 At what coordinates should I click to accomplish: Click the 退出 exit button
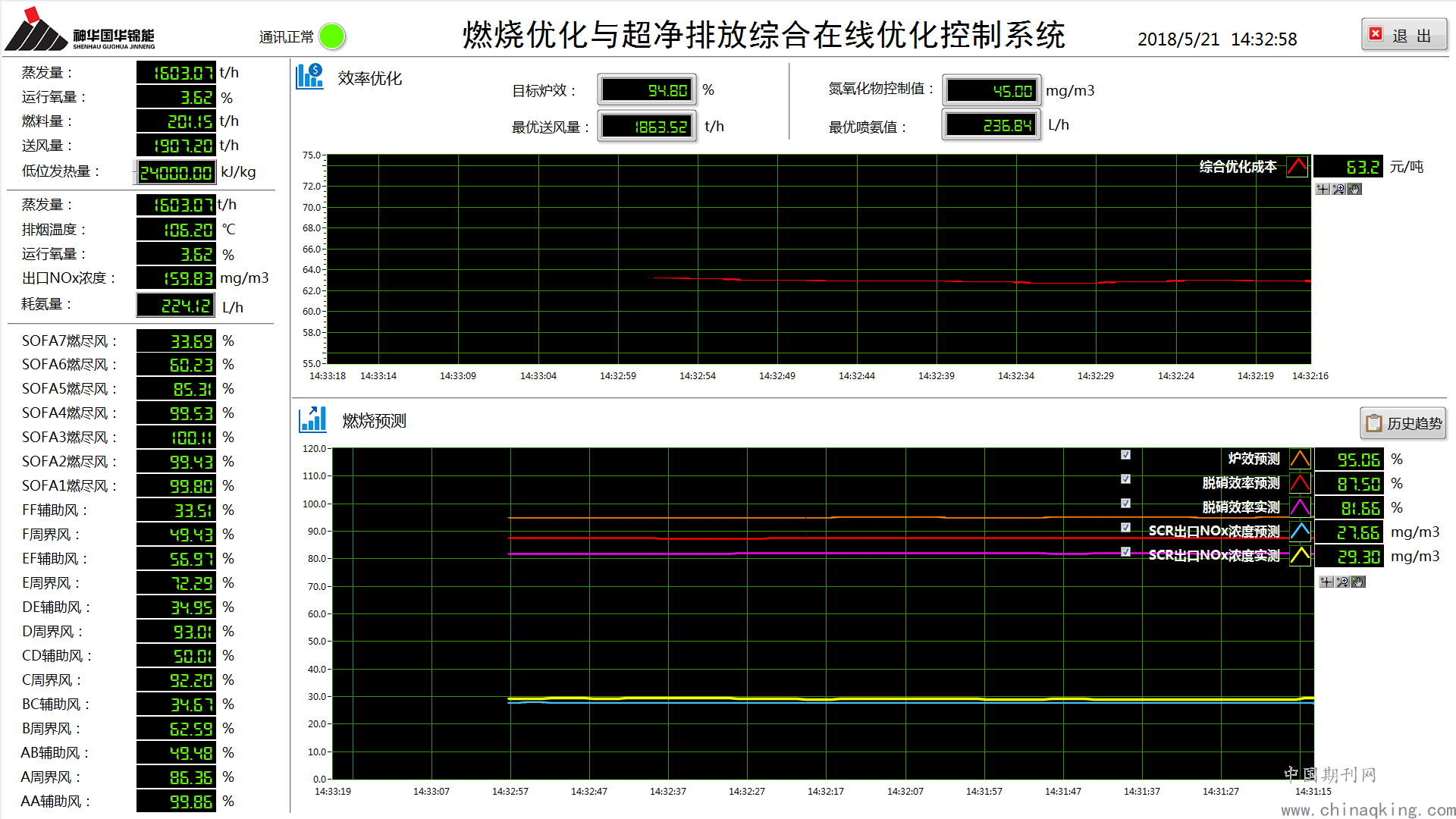pyautogui.click(x=1404, y=35)
